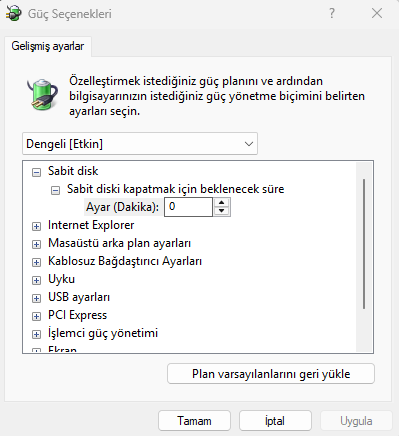
Task: Collapse Sabit diski kapatmak için beklenecek süre
Action: (x=55, y=190)
